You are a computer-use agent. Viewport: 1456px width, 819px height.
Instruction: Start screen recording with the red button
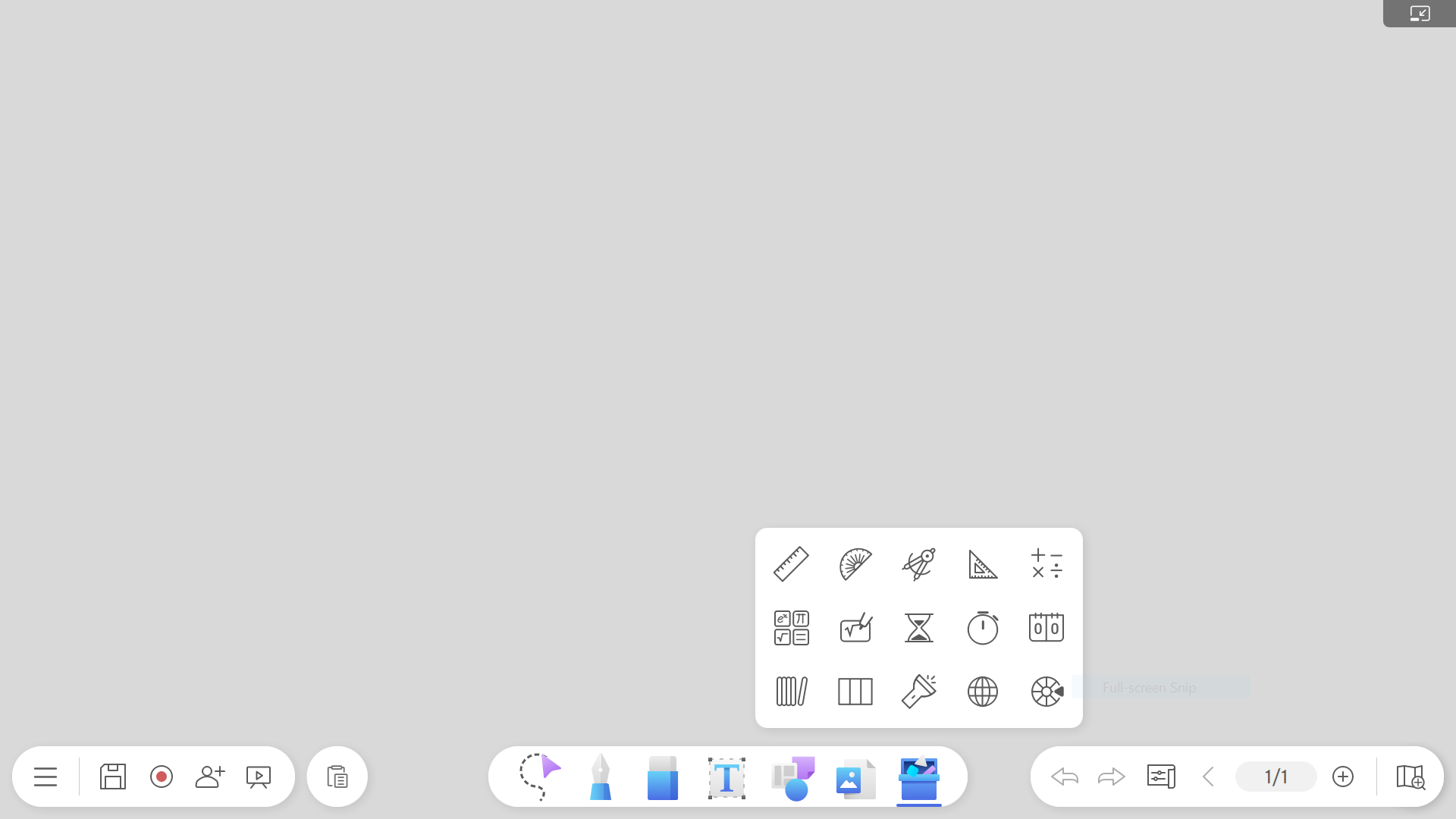pyautogui.click(x=162, y=777)
